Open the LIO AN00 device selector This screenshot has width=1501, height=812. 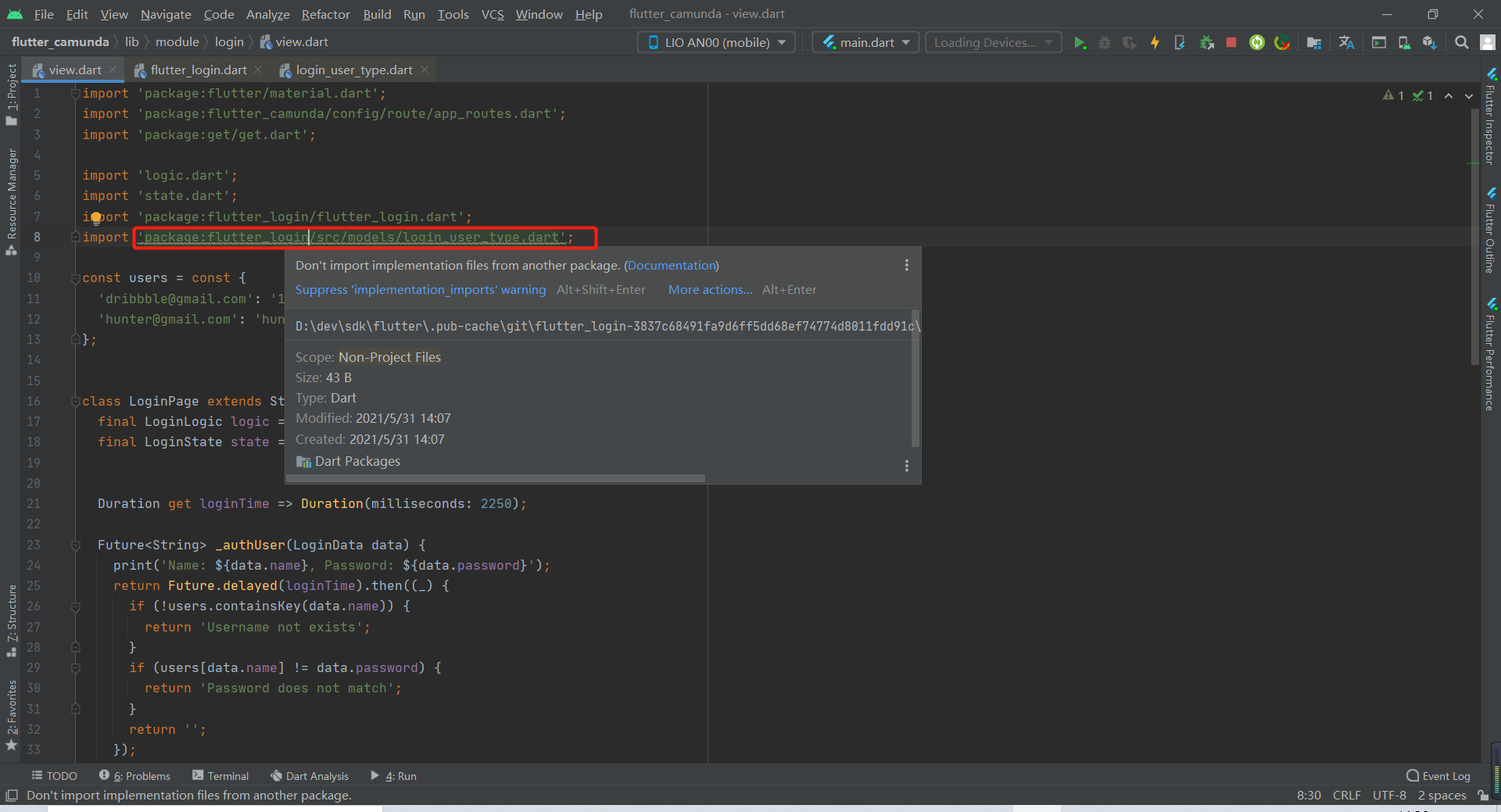click(715, 42)
